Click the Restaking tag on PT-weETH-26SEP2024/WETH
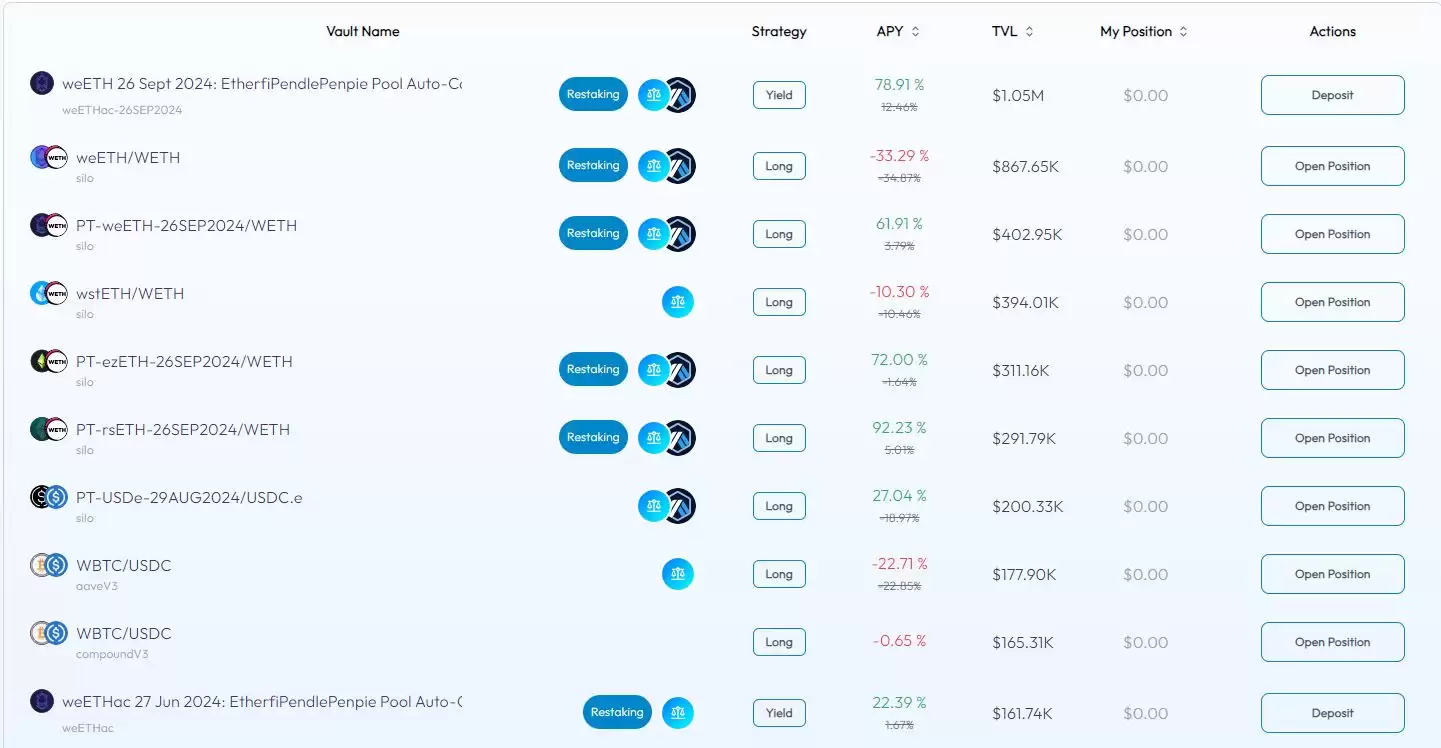1441x748 pixels. click(x=593, y=234)
